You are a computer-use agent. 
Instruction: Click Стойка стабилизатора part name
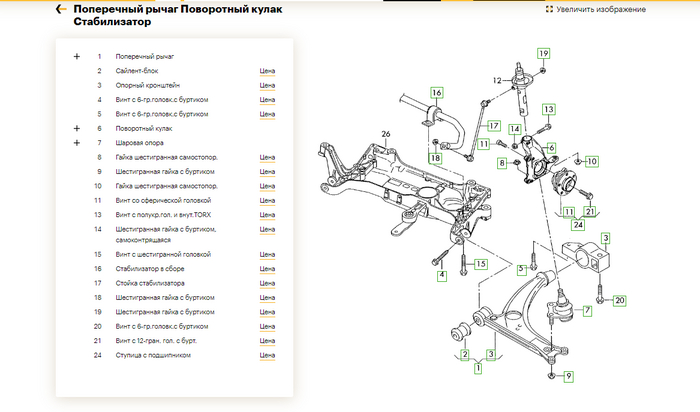point(150,283)
